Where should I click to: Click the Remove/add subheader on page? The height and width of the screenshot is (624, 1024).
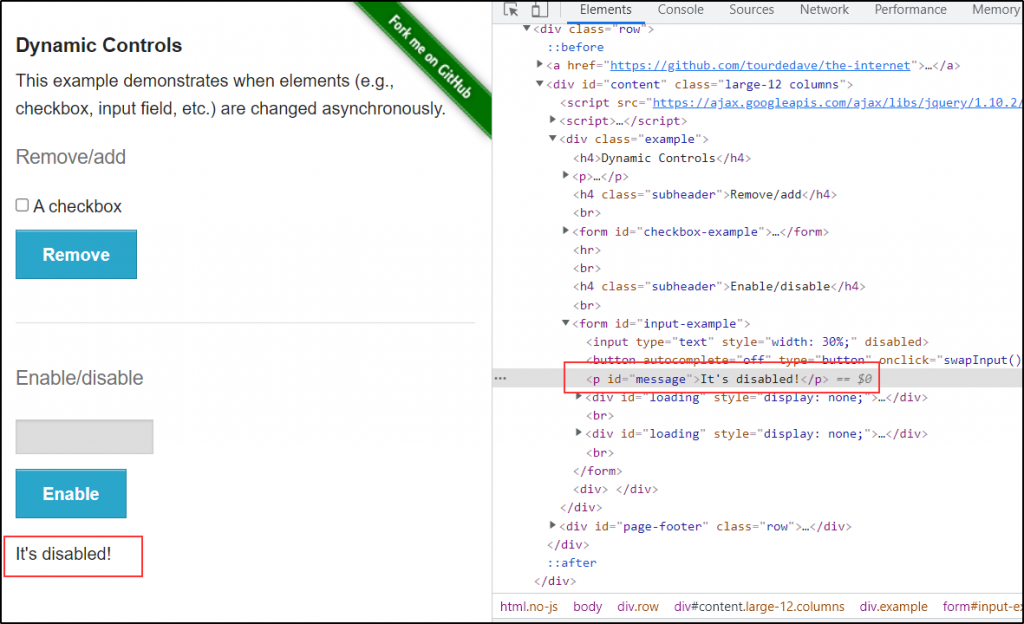[71, 157]
